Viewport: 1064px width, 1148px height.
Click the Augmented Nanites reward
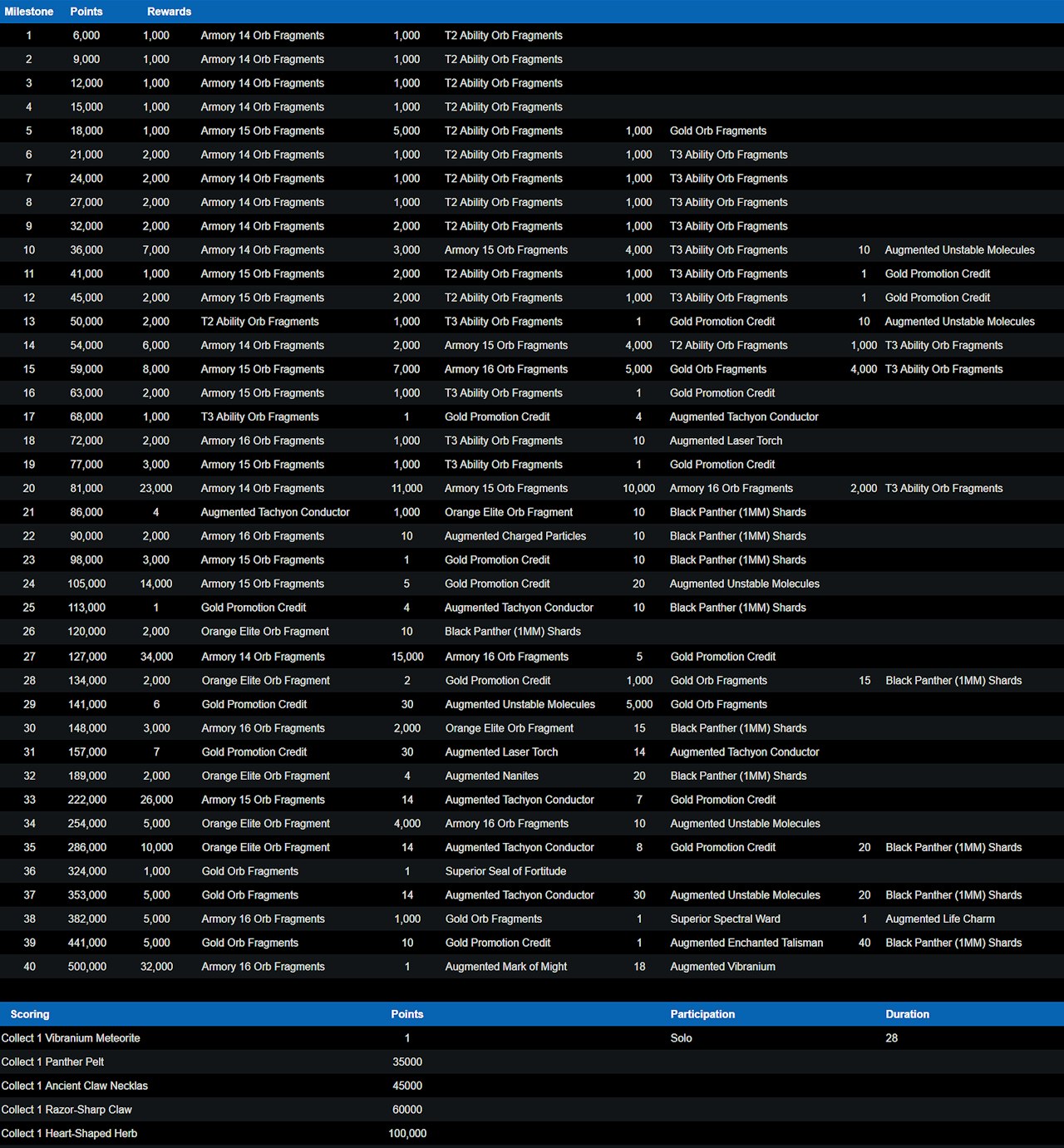coord(491,776)
